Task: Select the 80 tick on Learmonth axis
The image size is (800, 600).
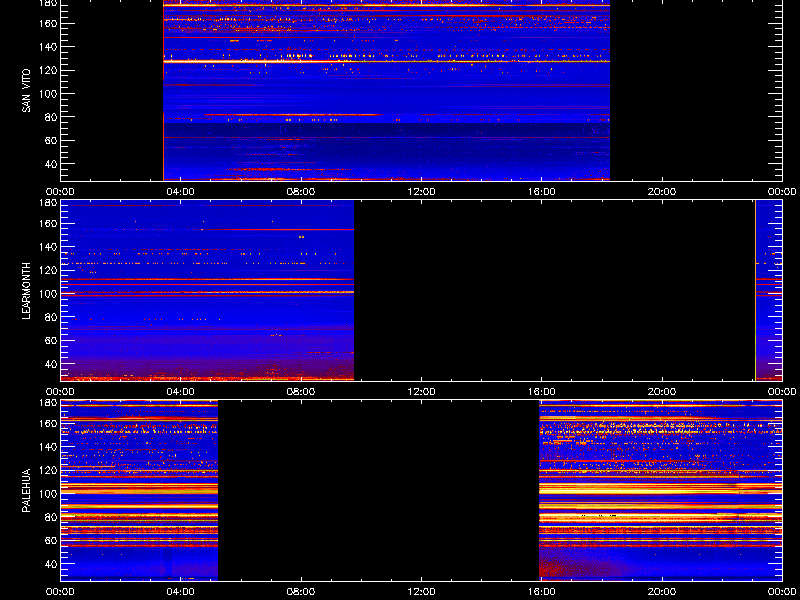Action: click(52, 317)
